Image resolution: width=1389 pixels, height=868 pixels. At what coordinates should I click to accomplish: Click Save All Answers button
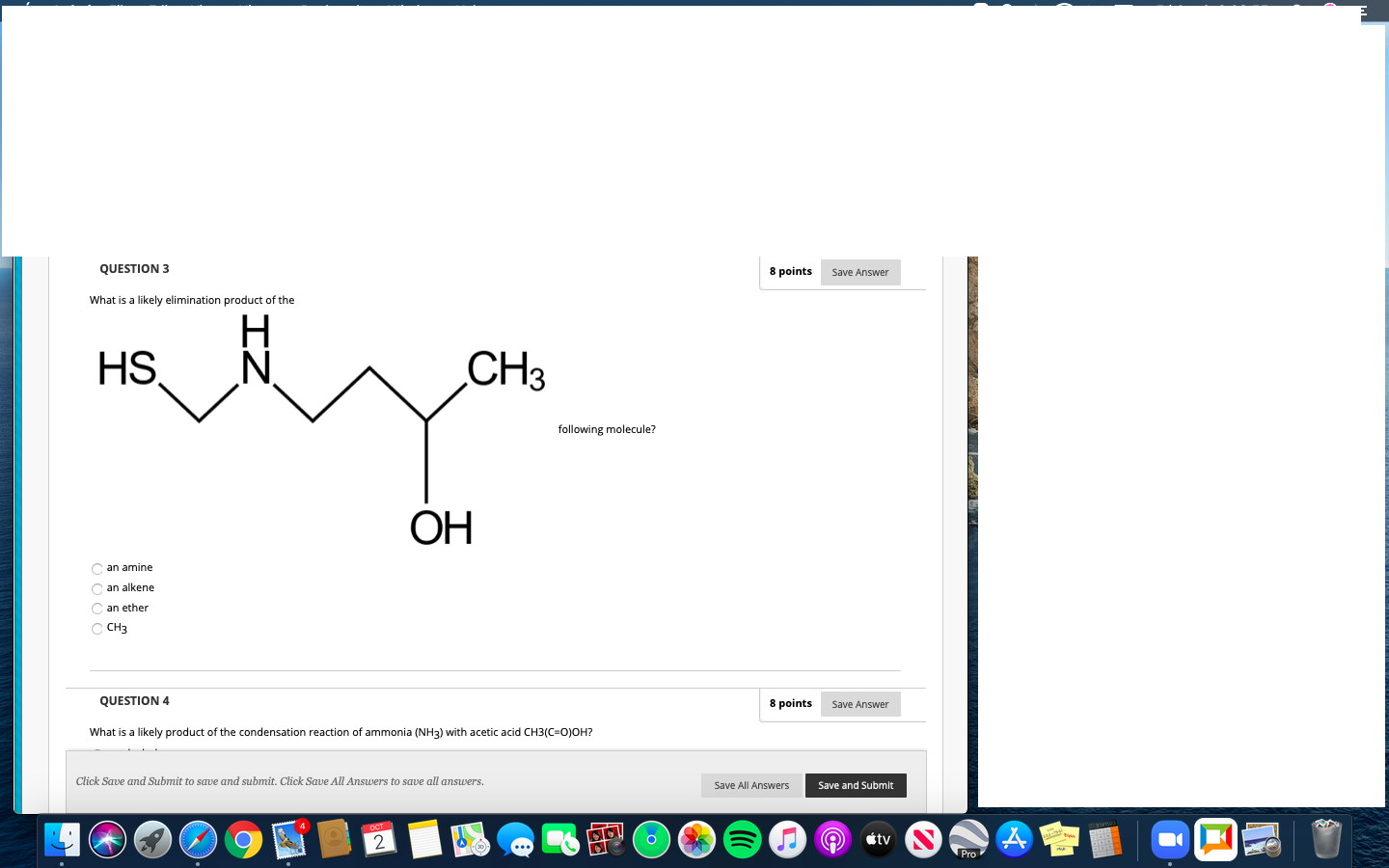pos(751,786)
